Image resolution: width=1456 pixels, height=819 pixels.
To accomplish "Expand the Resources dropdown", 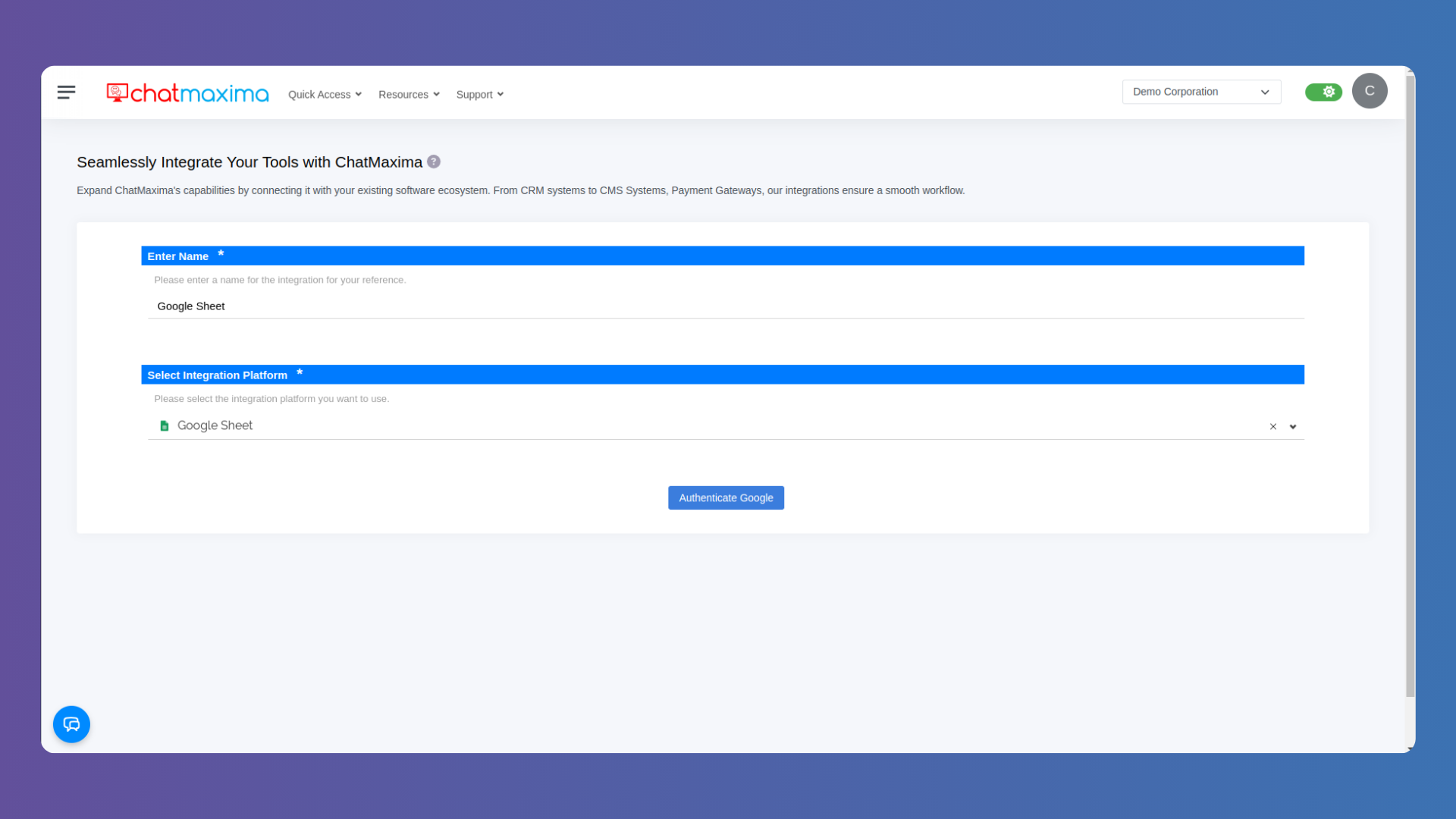I will pyautogui.click(x=408, y=94).
